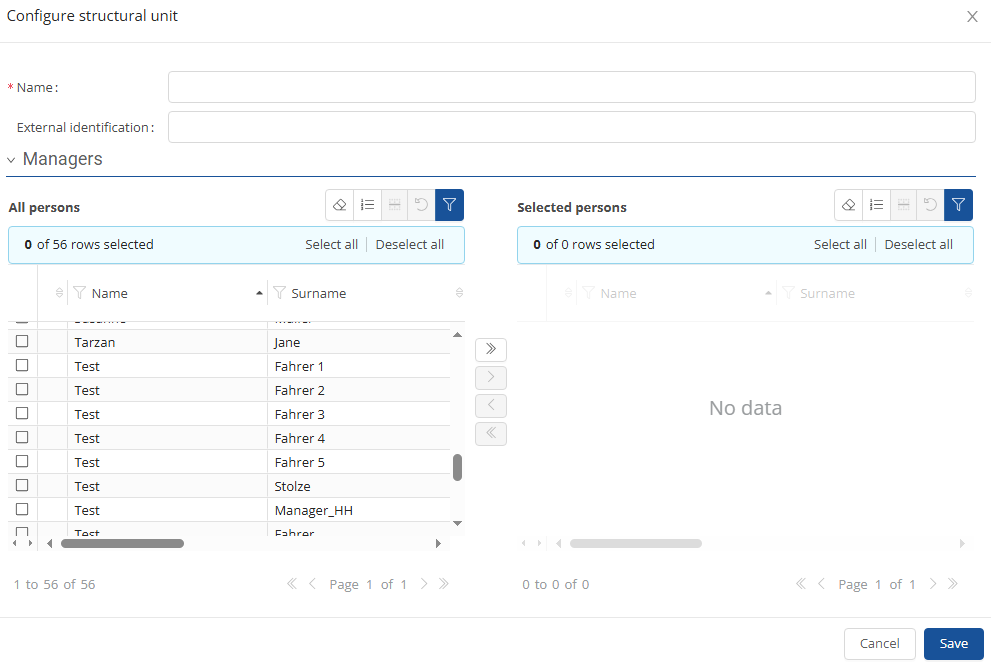Collapse the Managers section

coord(11,160)
